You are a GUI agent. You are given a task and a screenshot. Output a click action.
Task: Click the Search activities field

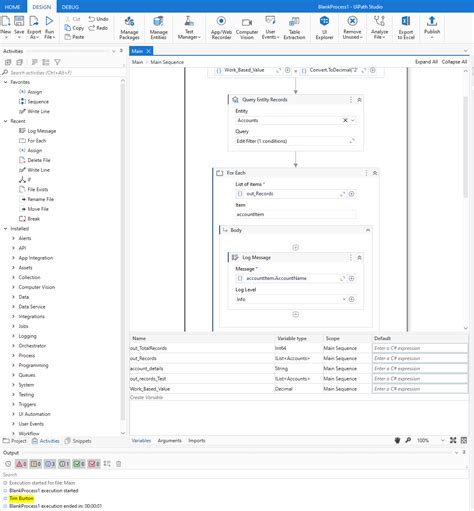point(63,72)
